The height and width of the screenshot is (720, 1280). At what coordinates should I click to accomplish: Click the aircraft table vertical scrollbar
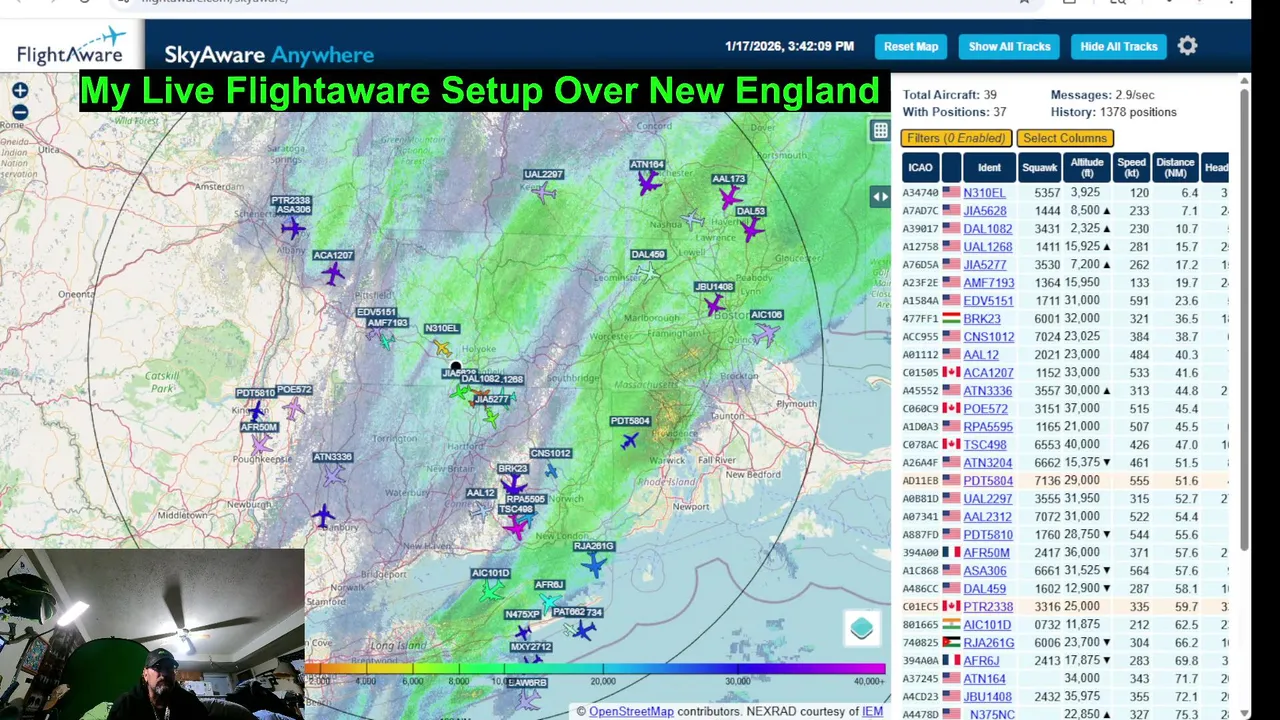(1244, 320)
